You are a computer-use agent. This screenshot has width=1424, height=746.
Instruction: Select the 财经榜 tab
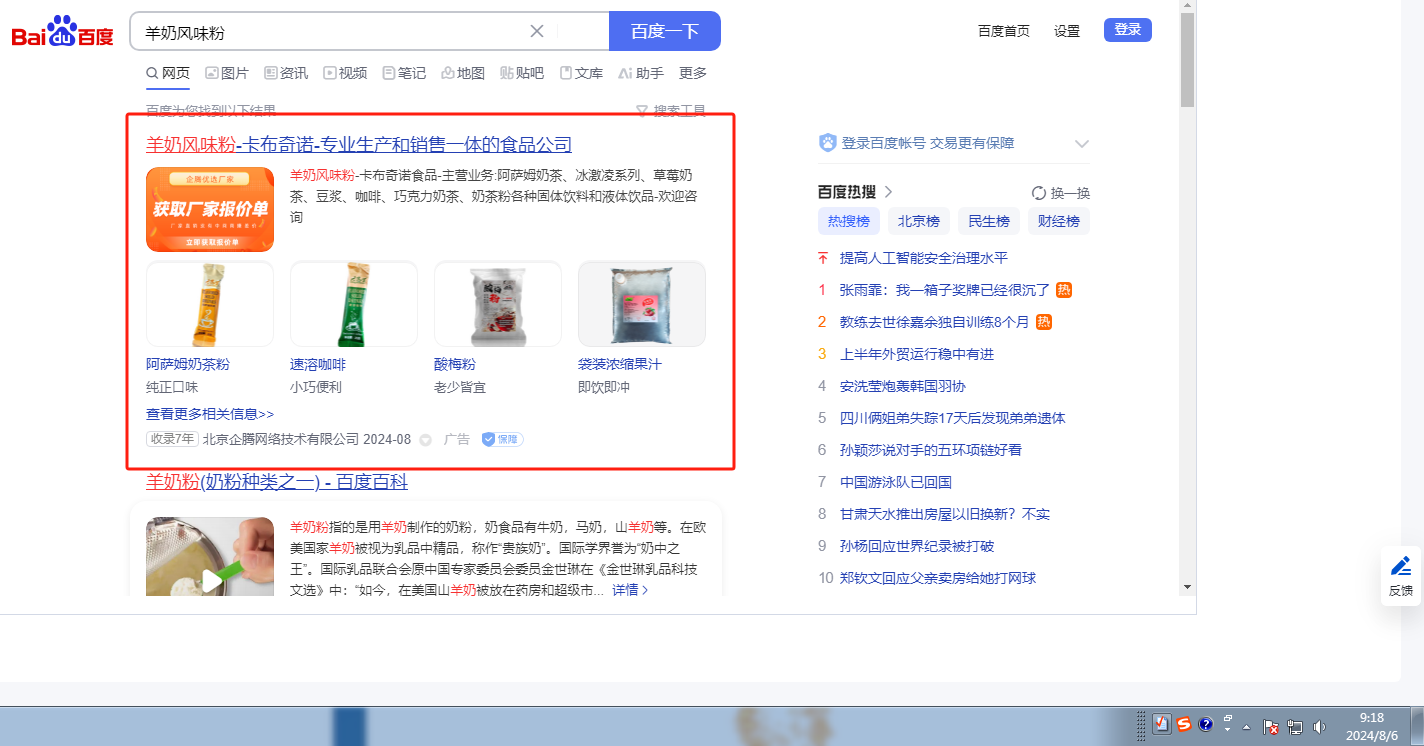[x=1059, y=221]
